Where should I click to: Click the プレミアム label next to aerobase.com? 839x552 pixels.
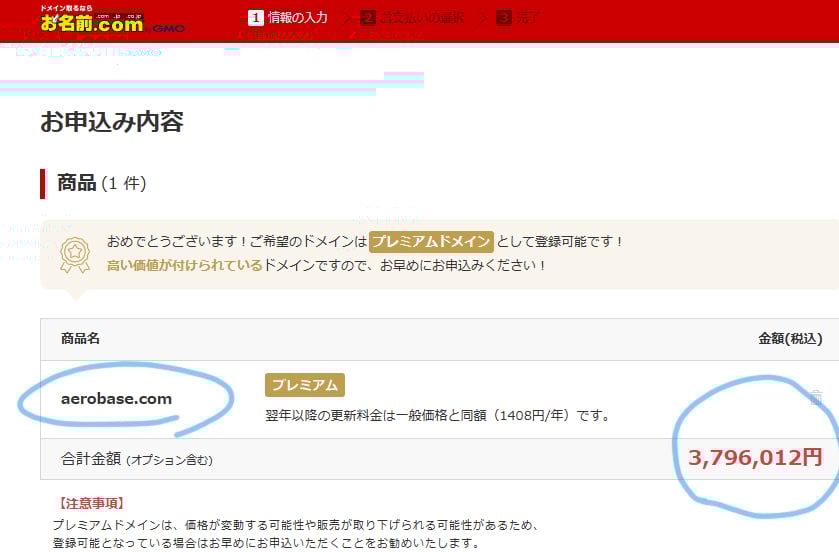pos(304,385)
